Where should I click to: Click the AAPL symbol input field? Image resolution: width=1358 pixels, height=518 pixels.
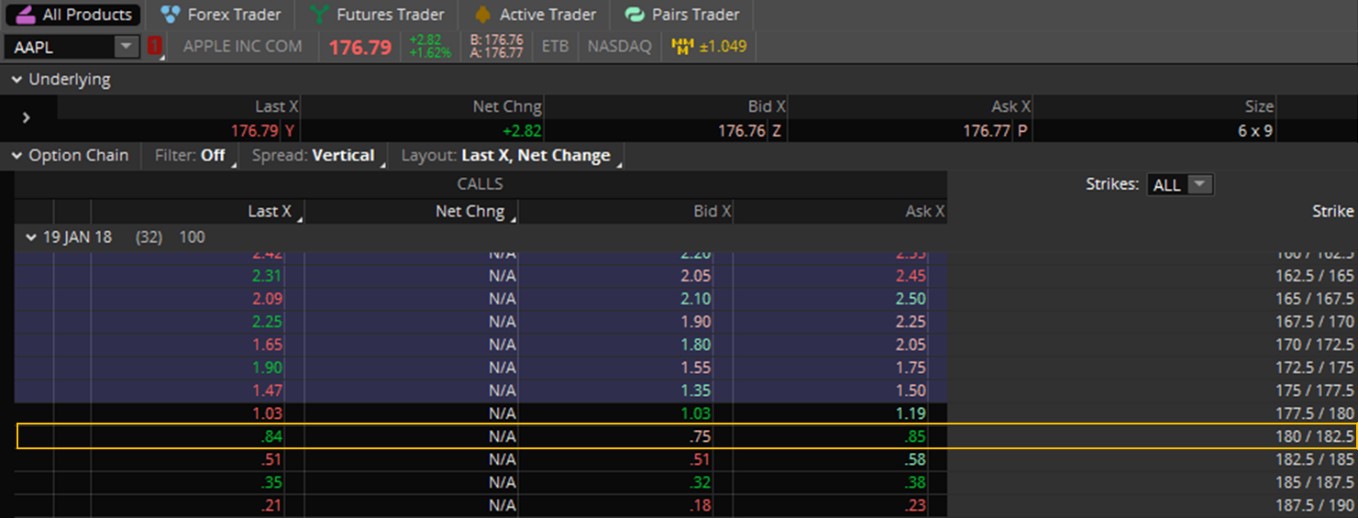click(62, 47)
